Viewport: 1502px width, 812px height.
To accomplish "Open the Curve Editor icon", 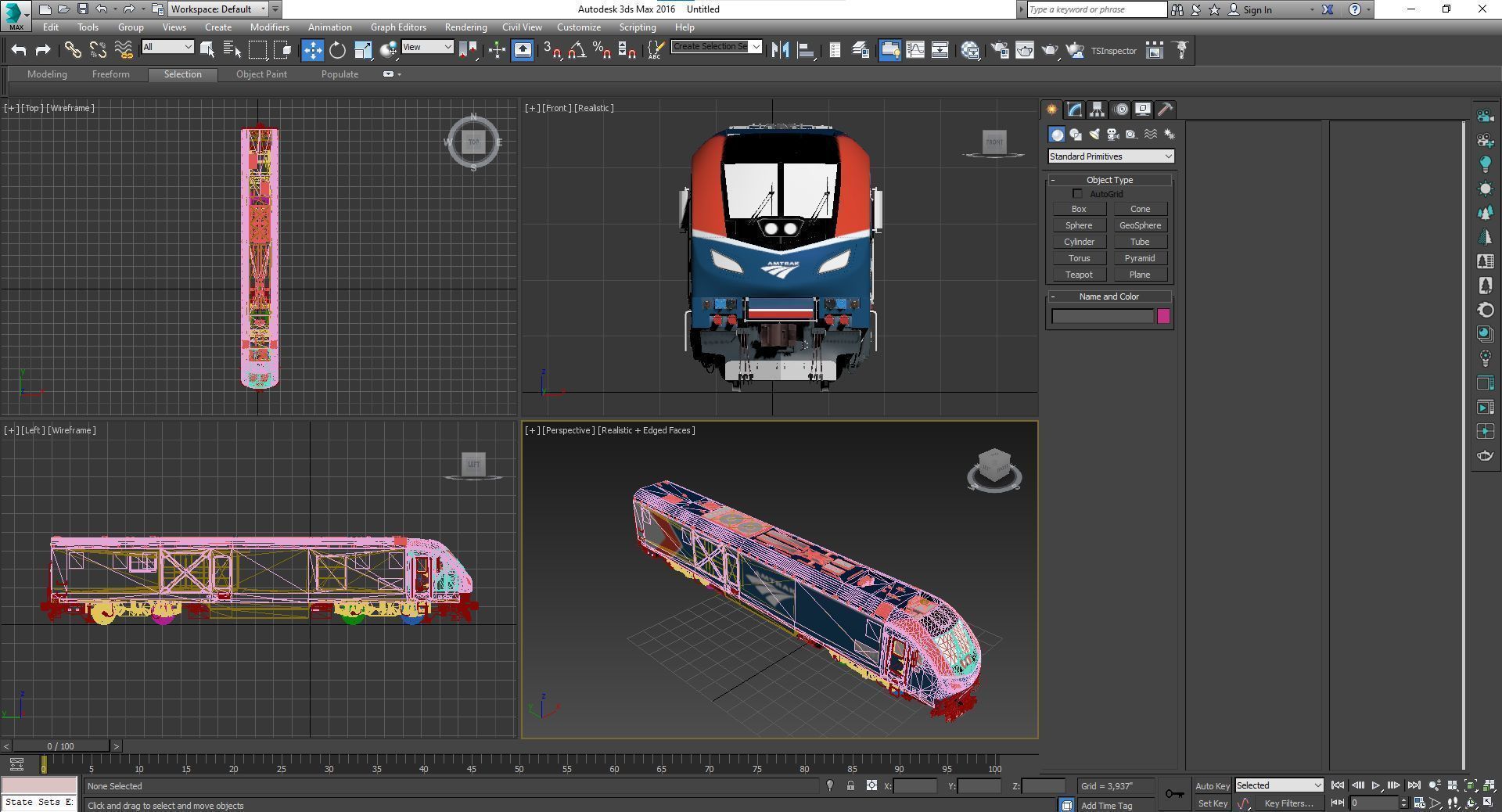I will coord(914,50).
